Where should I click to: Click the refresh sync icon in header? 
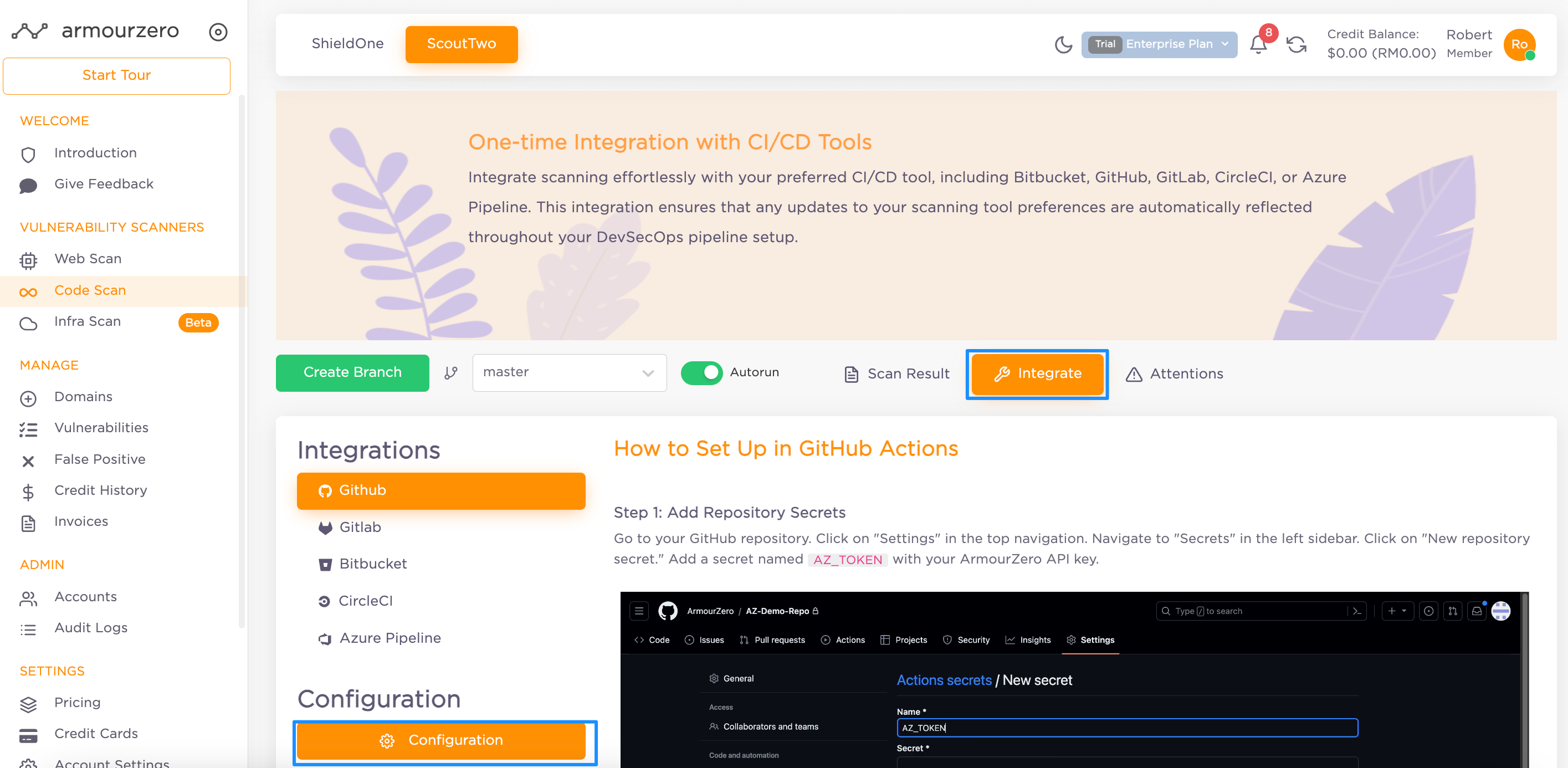coord(1297,44)
